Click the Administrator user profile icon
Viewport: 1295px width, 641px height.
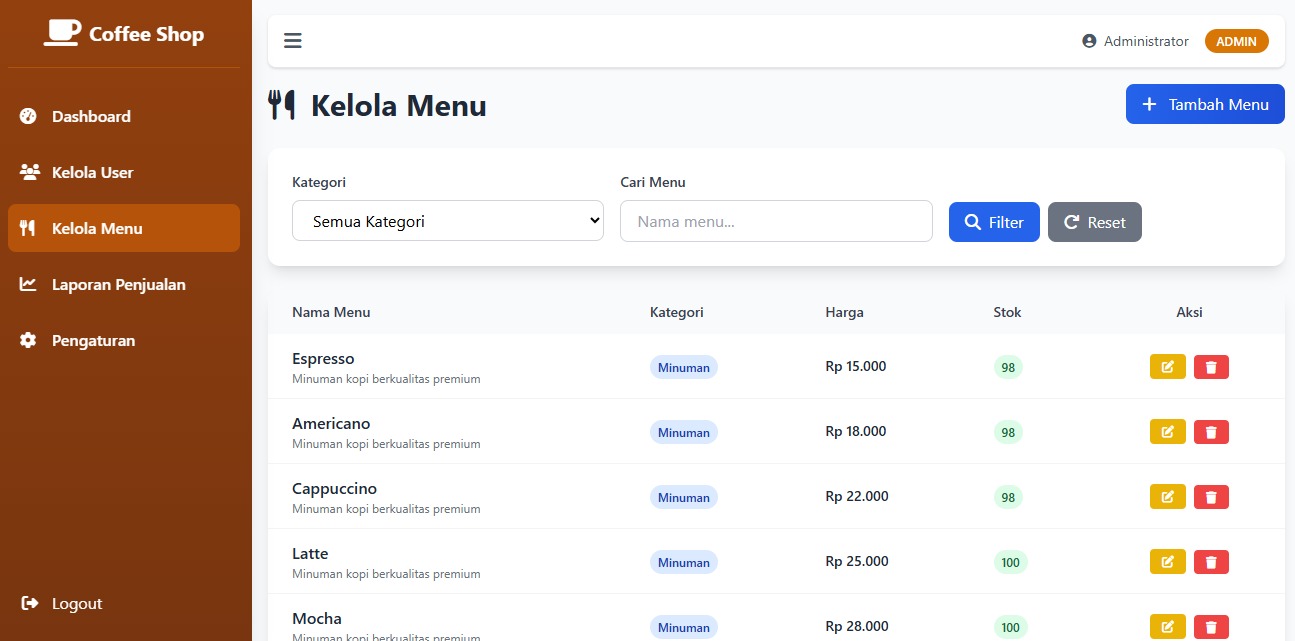pos(1089,41)
